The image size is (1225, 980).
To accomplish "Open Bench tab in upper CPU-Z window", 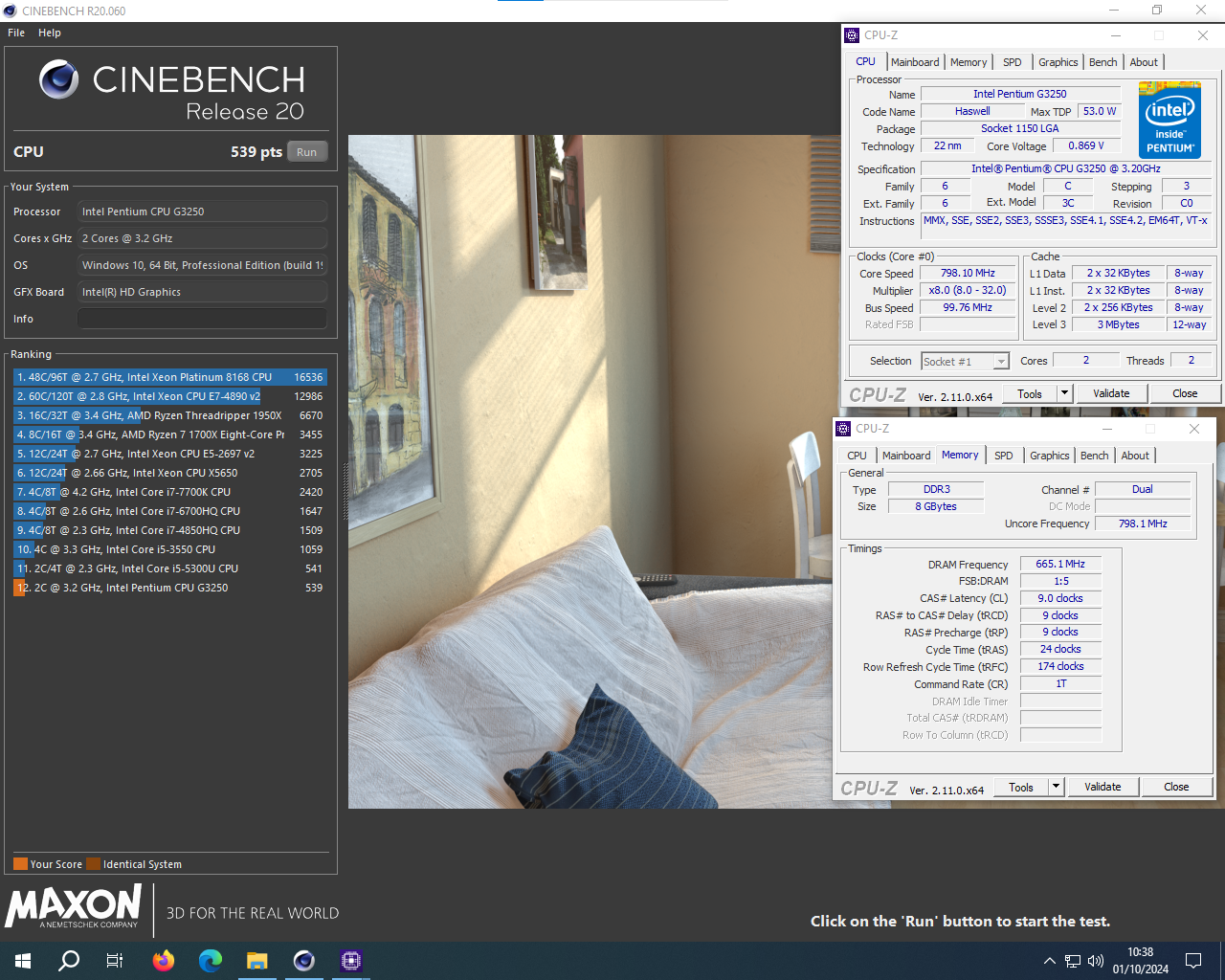I will (1102, 62).
